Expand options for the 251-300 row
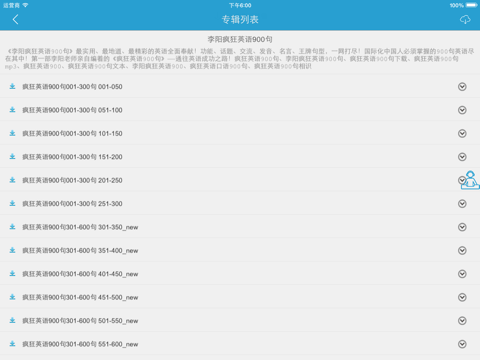 pyautogui.click(x=462, y=204)
